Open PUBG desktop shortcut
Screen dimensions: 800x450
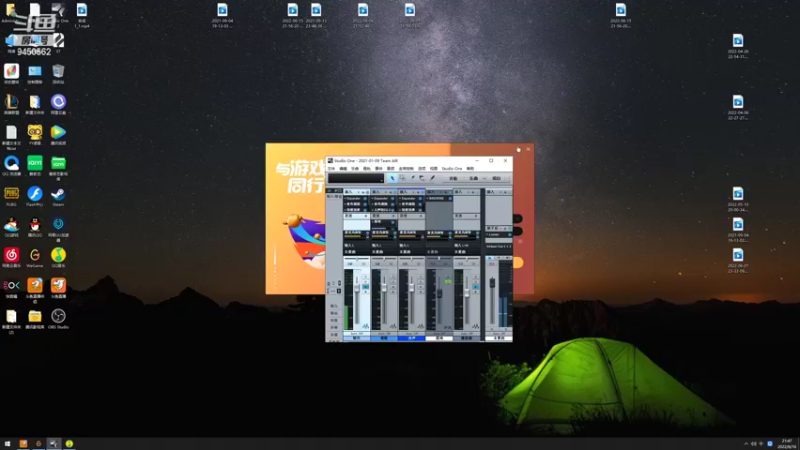[x=11, y=196]
